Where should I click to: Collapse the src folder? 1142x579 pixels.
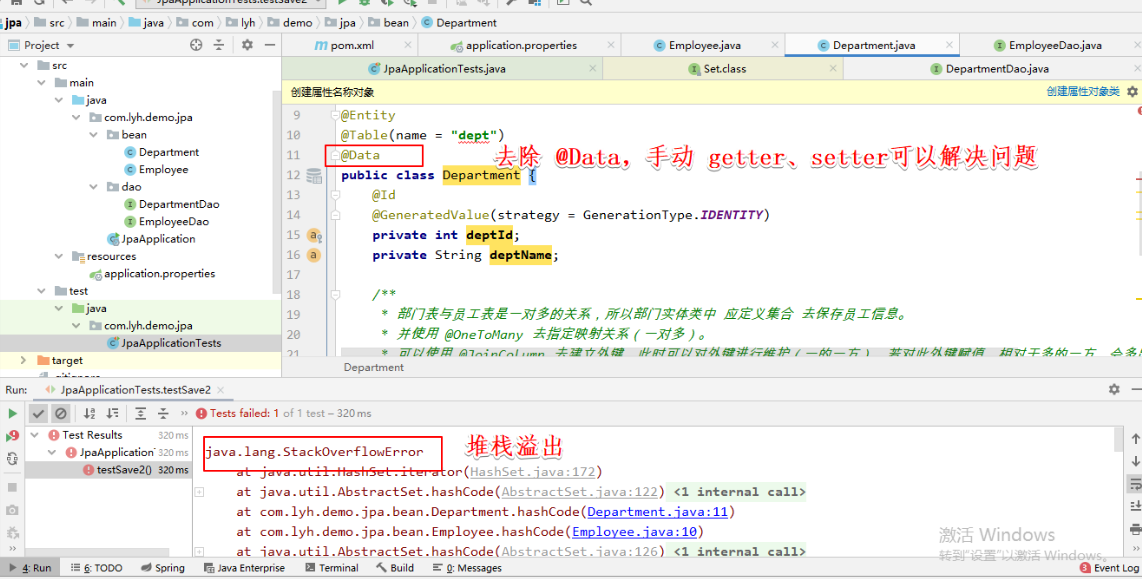point(24,66)
